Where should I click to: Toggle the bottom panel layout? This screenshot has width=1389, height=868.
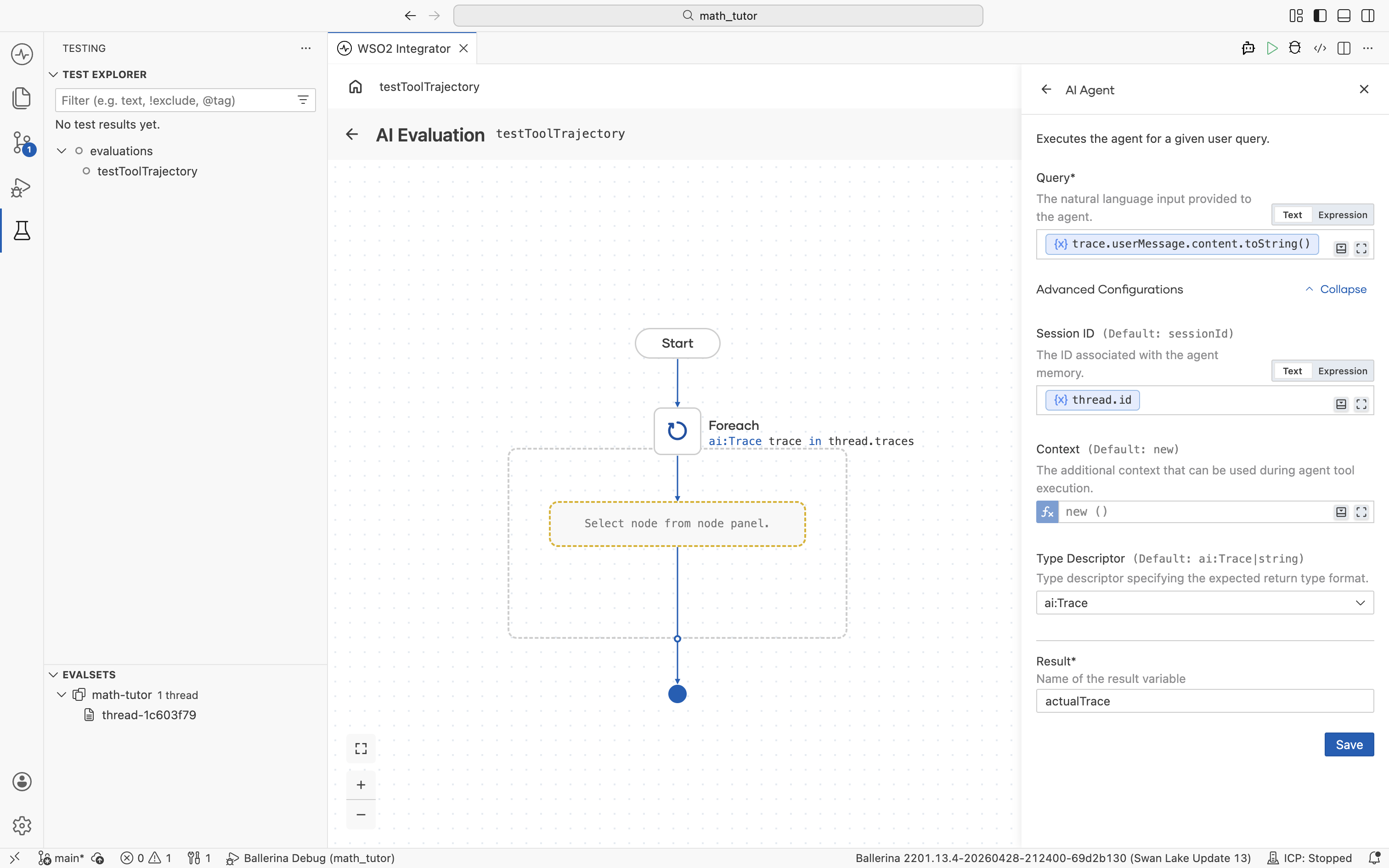(x=1344, y=16)
